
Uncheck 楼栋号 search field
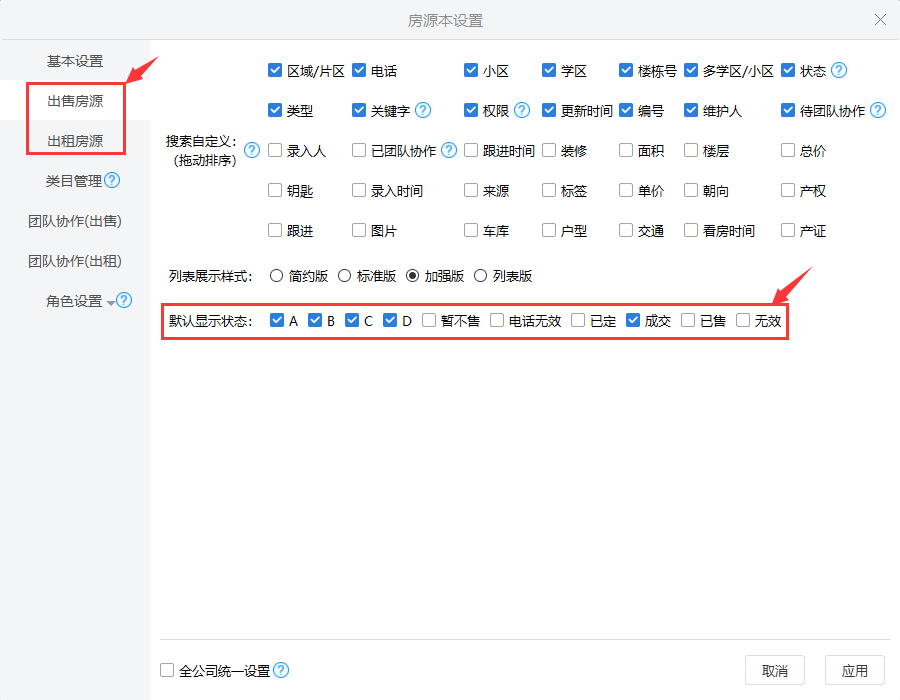[x=626, y=70]
